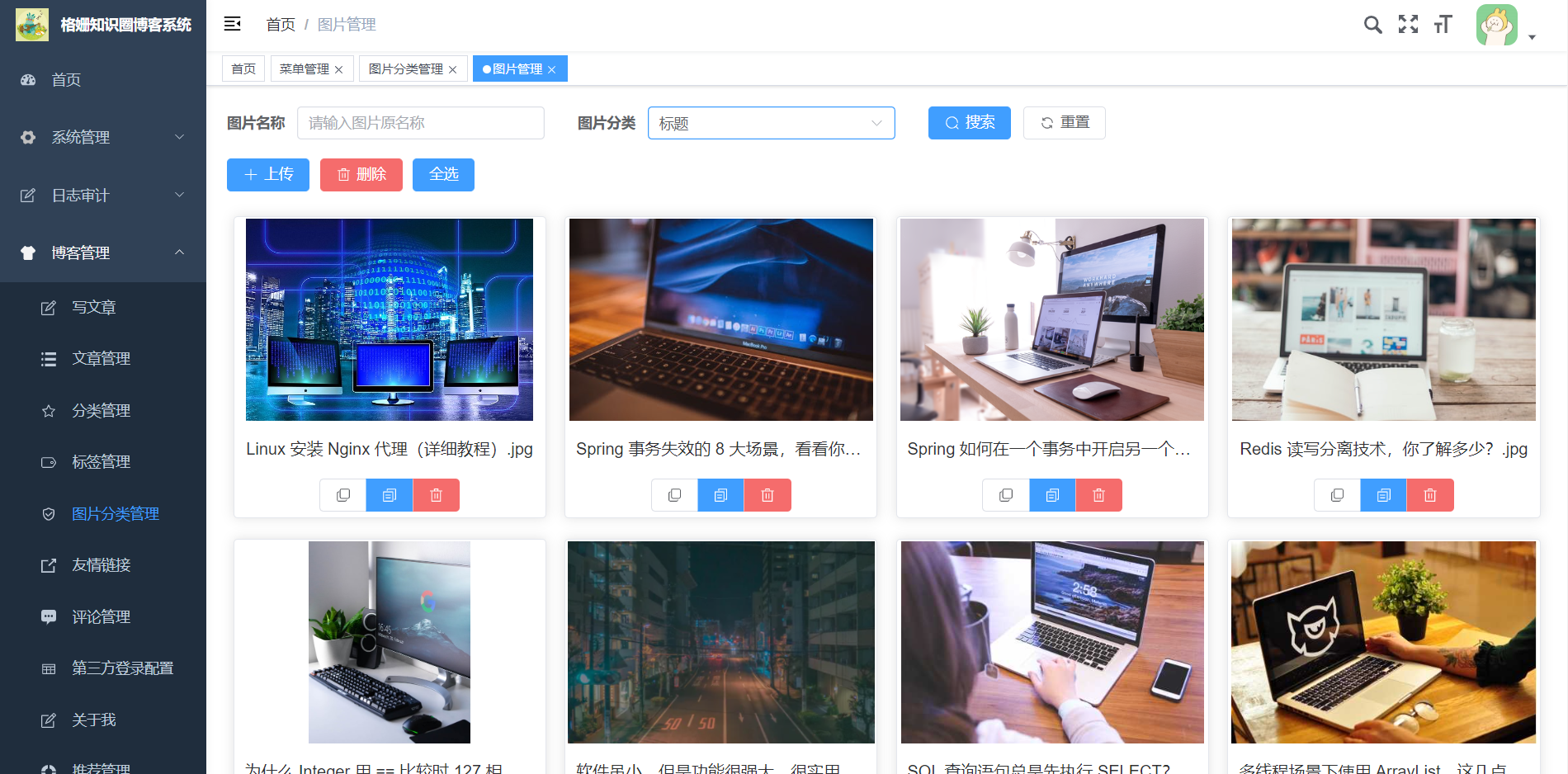This screenshot has height=774, width=1568.
Task: Go to 首页 in the sidebar
Action: (x=103, y=79)
